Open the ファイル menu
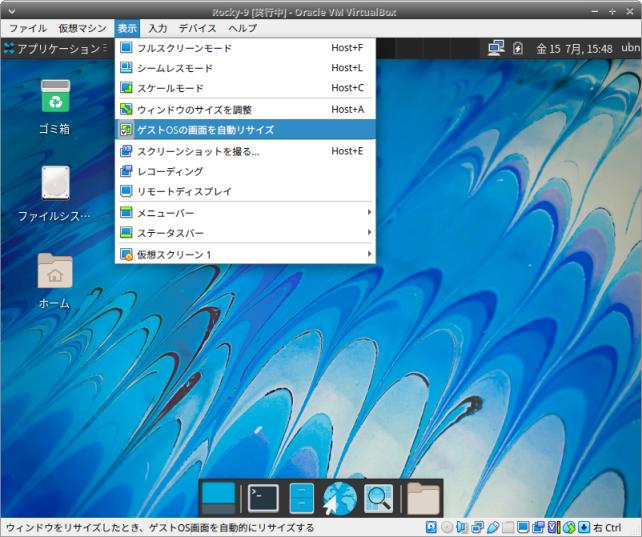Image resolution: width=642 pixels, height=537 pixels. (27, 28)
